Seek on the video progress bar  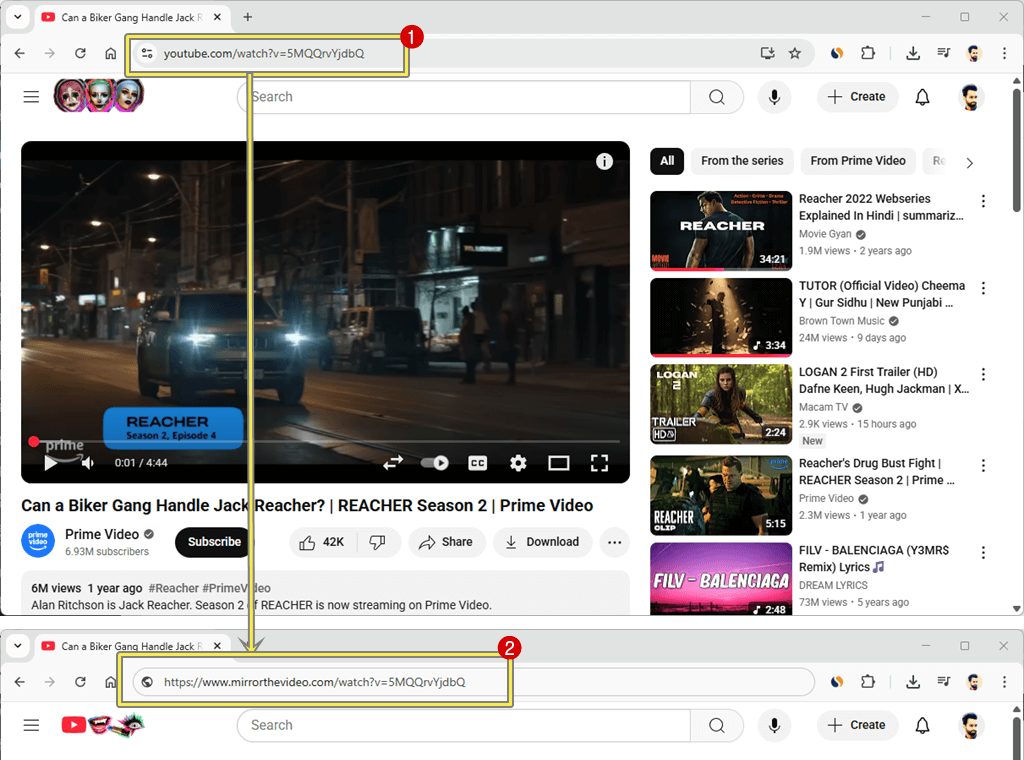click(x=325, y=442)
